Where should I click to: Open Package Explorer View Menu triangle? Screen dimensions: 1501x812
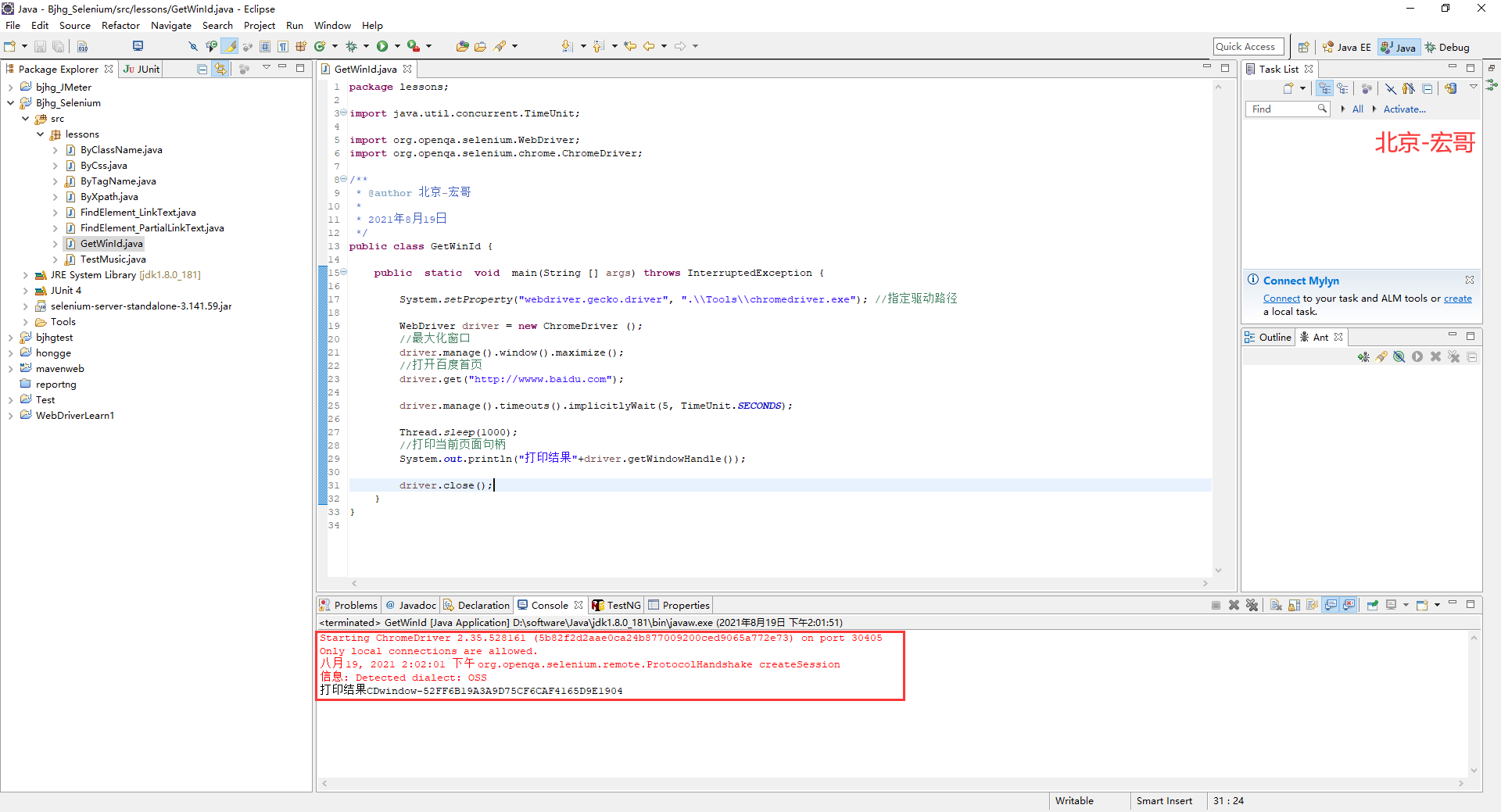tap(267, 67)
